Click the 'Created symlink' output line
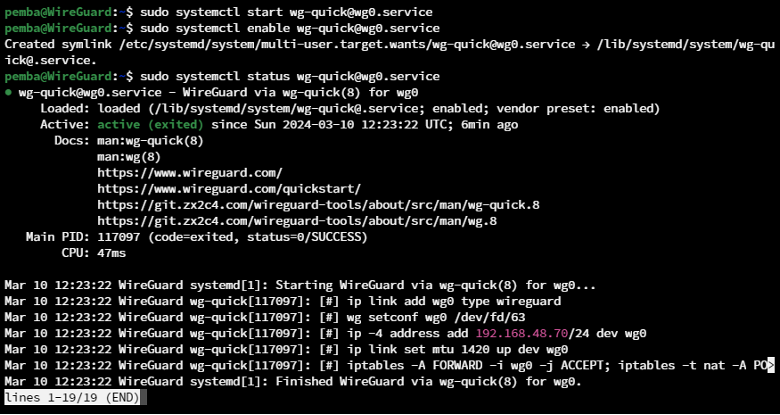 pyautogui.click(x=390, y=52)
